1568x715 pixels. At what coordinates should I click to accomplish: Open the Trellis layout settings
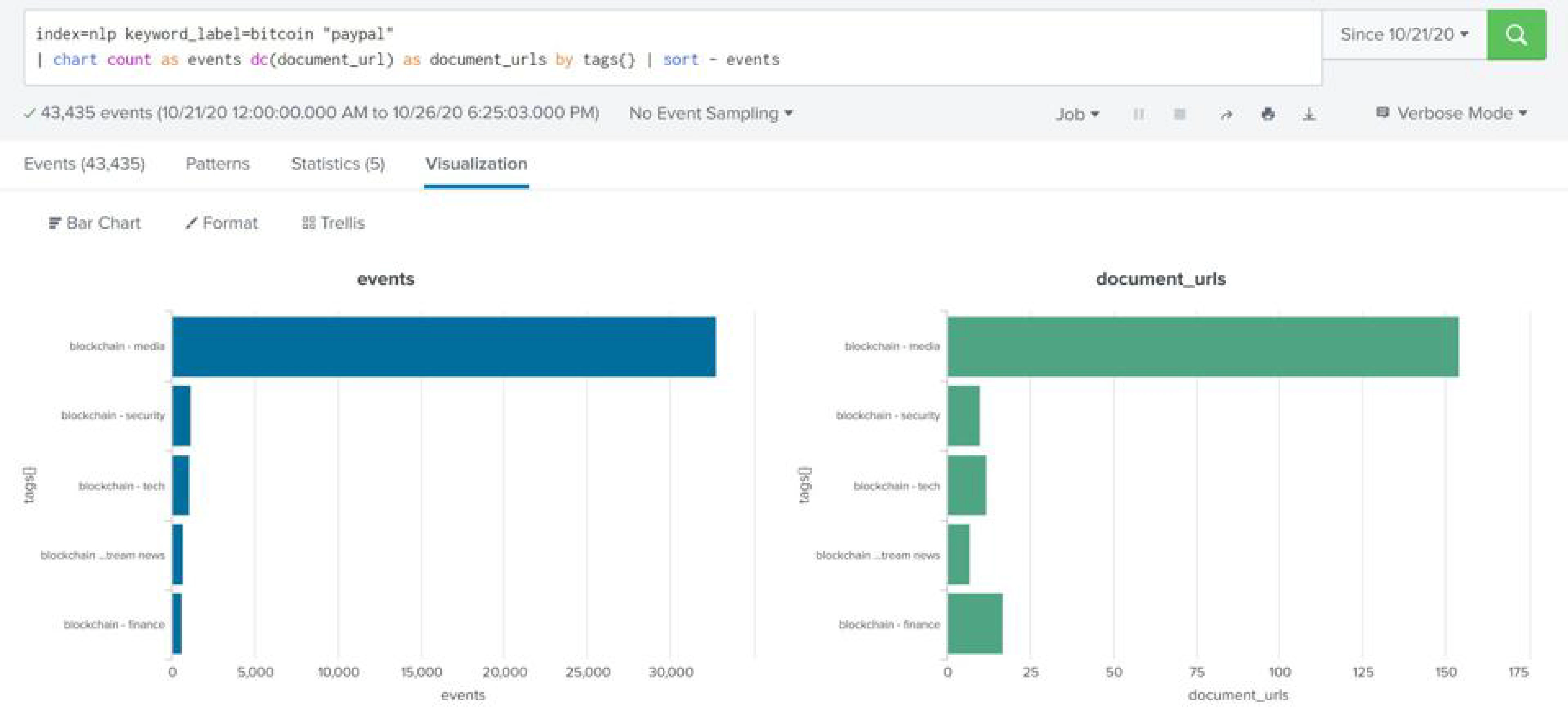click(x=334, y=223)
